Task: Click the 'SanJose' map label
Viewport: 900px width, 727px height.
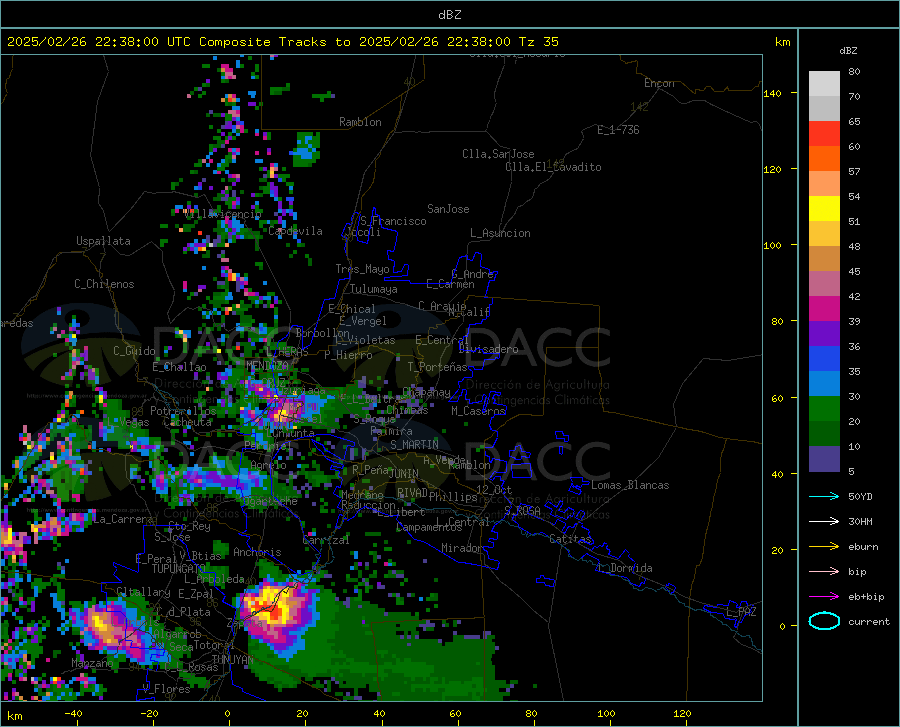Action: 448,209
